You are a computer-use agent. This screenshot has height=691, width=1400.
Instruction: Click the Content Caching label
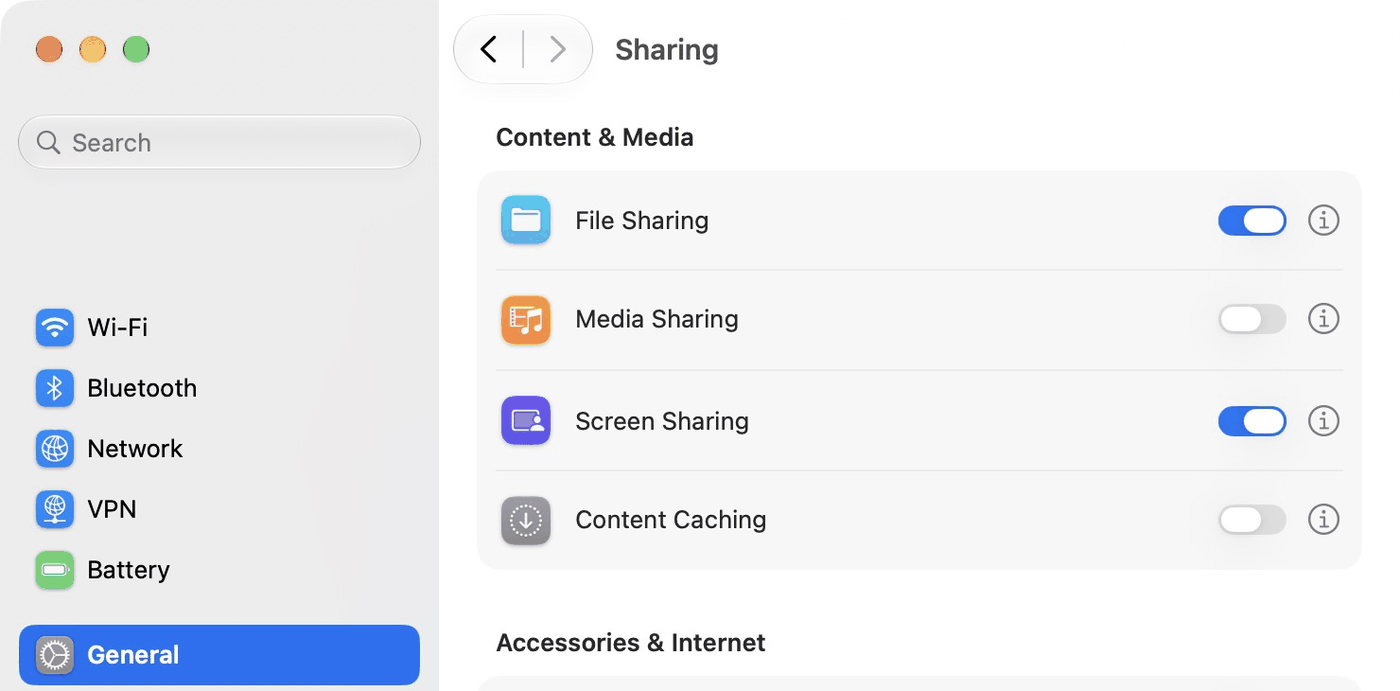pyautogui.click(x=671, y=520)
